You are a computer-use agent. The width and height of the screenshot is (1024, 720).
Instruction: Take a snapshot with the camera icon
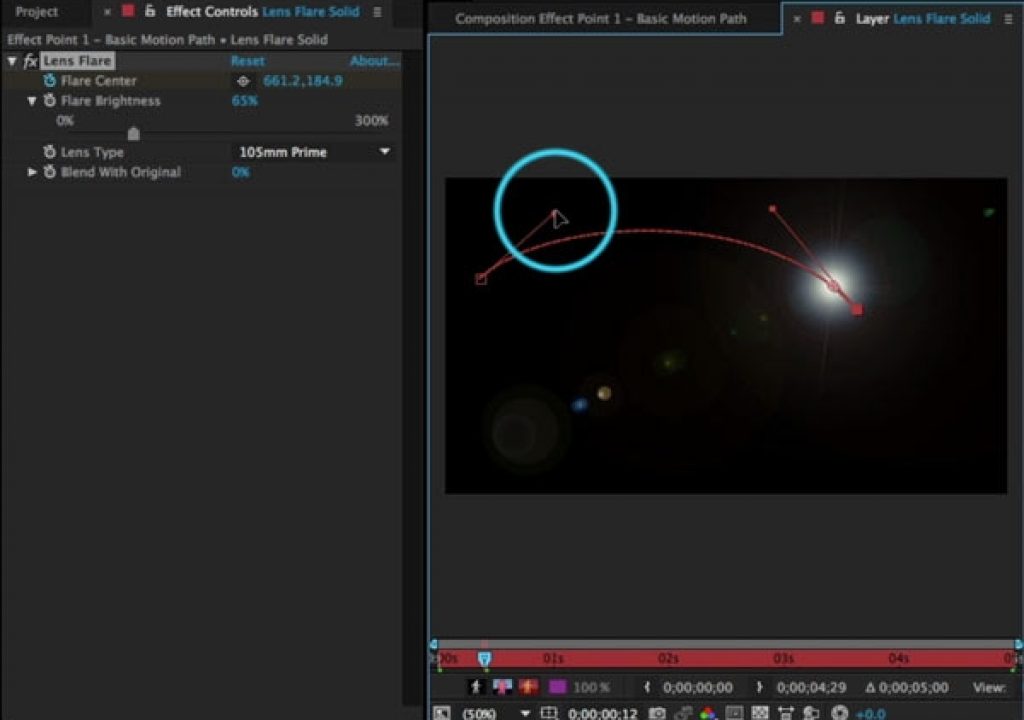point(657,713)
